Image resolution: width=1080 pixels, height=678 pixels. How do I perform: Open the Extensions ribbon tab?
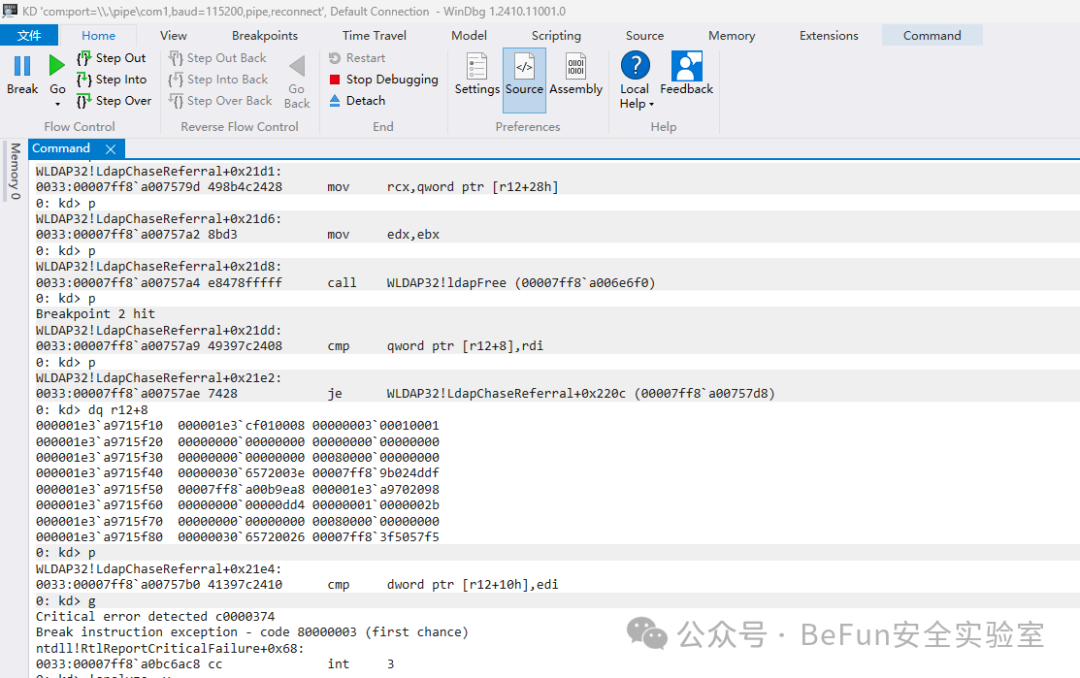(829, 35)
